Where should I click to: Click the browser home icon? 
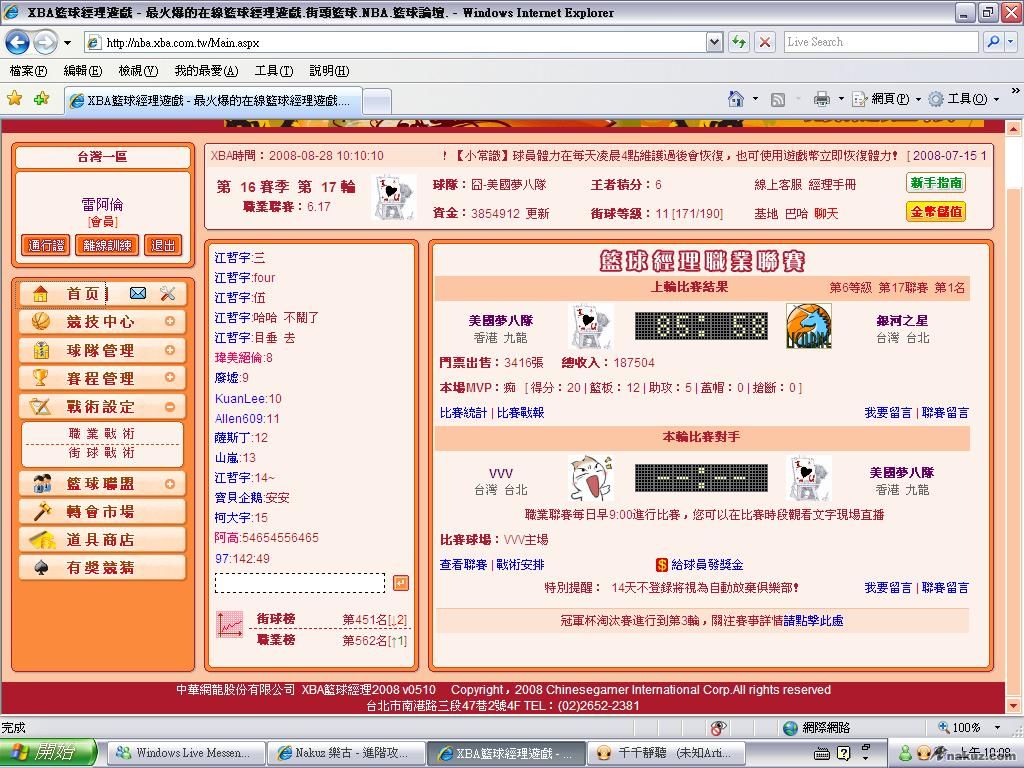click(736, 99)
